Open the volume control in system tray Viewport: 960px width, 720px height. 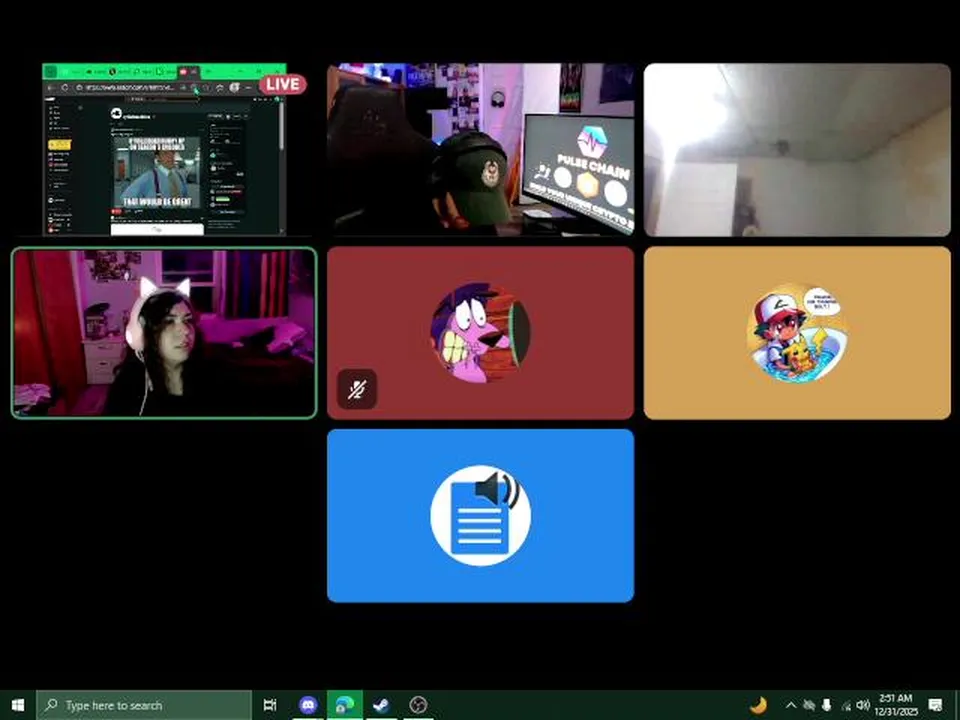click(x=863, y=705)
